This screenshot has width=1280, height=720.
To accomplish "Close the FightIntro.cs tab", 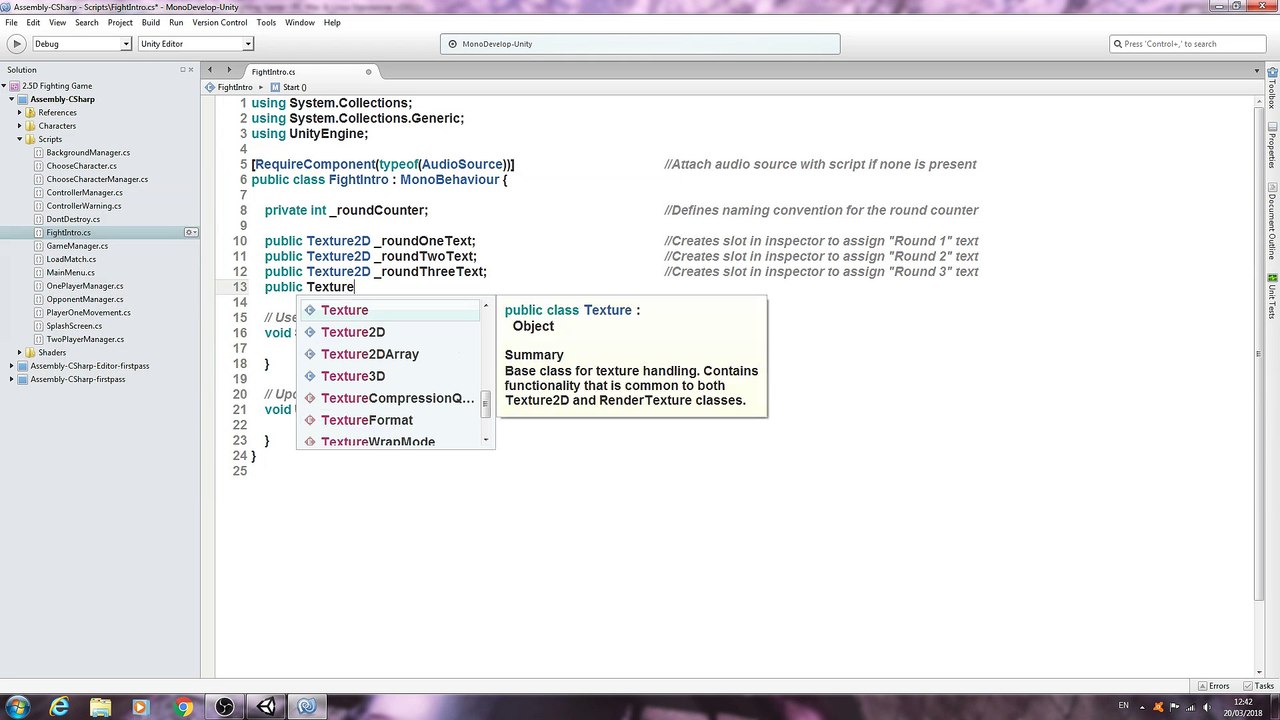I will tap(368, 72).
